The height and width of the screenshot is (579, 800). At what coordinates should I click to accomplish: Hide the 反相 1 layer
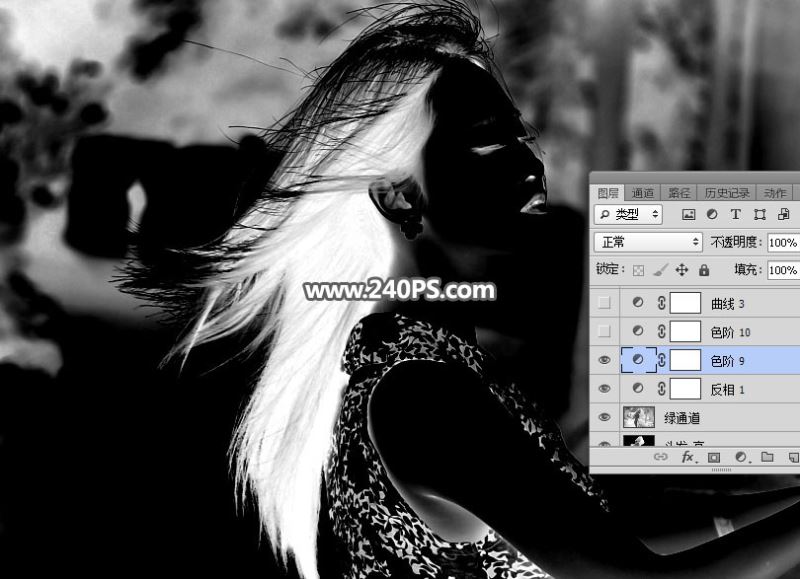[x=604, y=389]
